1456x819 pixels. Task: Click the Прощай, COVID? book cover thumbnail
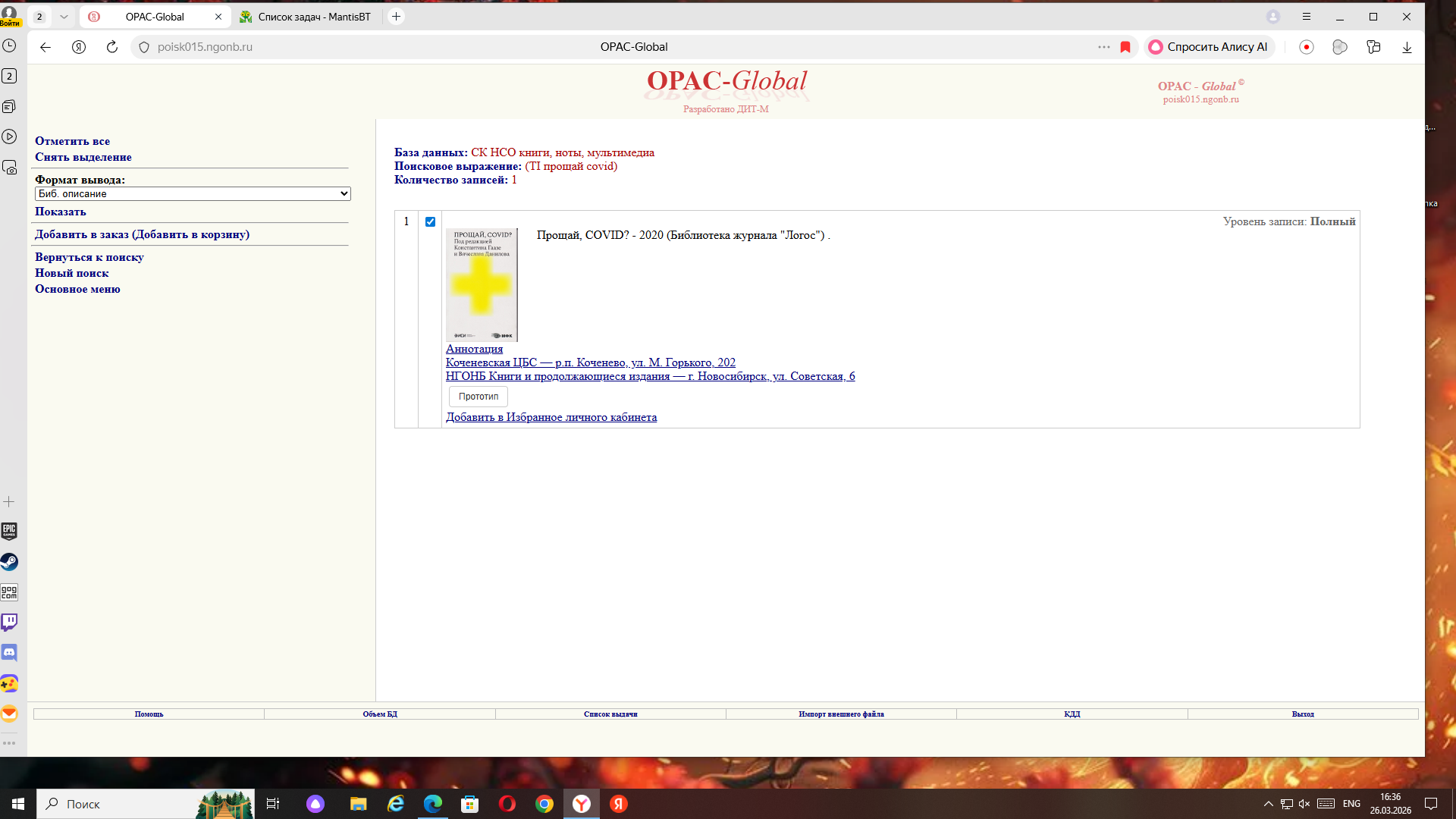[482, 284]
